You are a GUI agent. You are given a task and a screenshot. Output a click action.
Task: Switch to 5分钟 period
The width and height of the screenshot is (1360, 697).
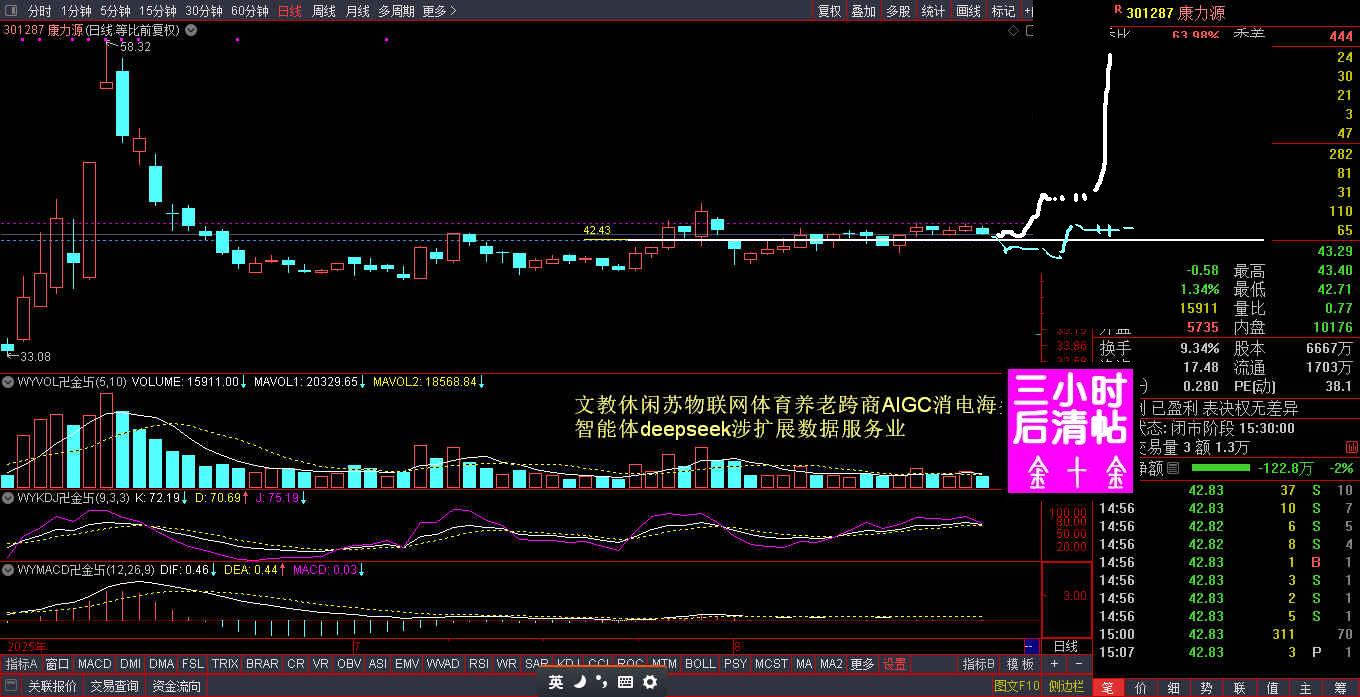pos(115,11)
